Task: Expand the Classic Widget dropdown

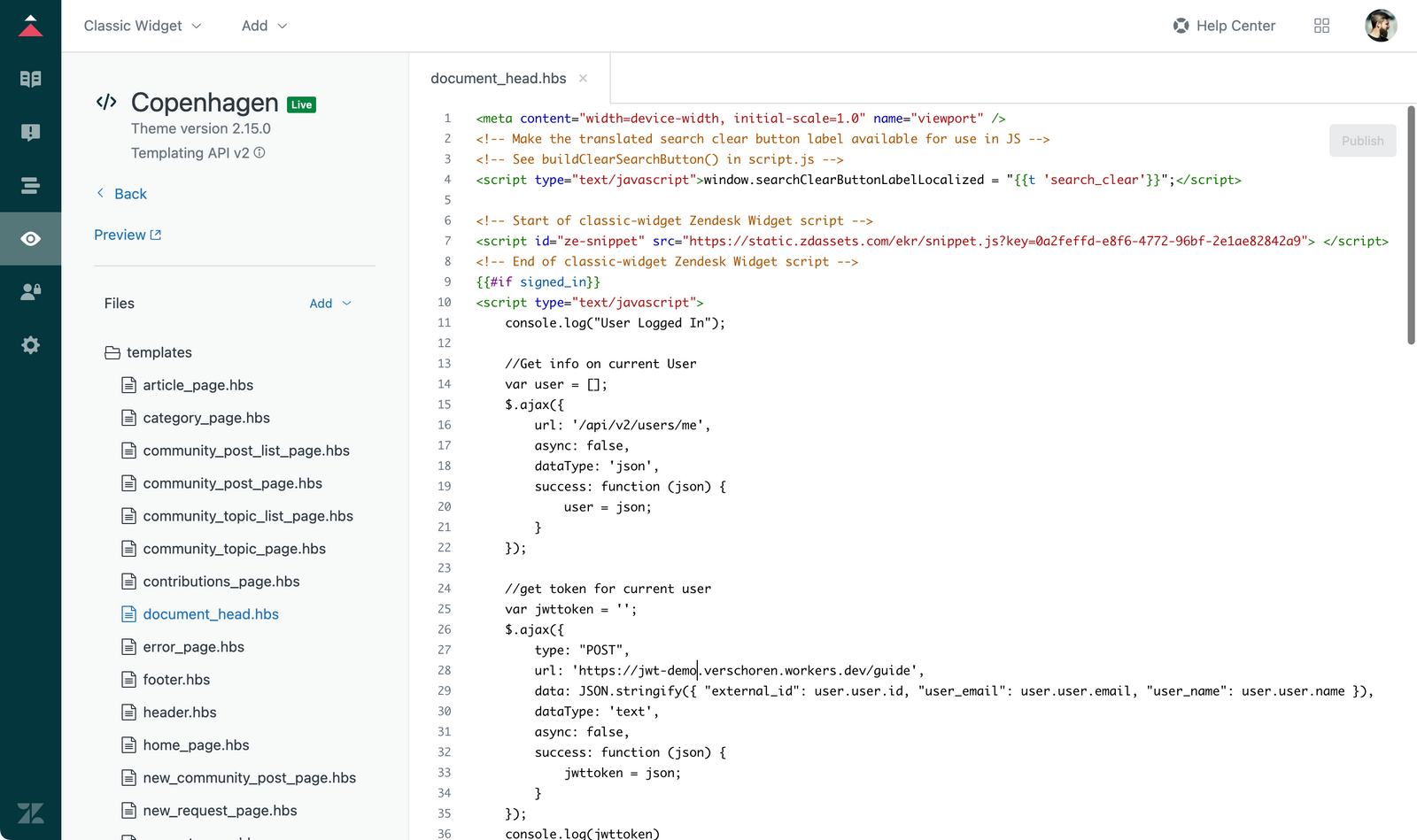Action: 143,26
